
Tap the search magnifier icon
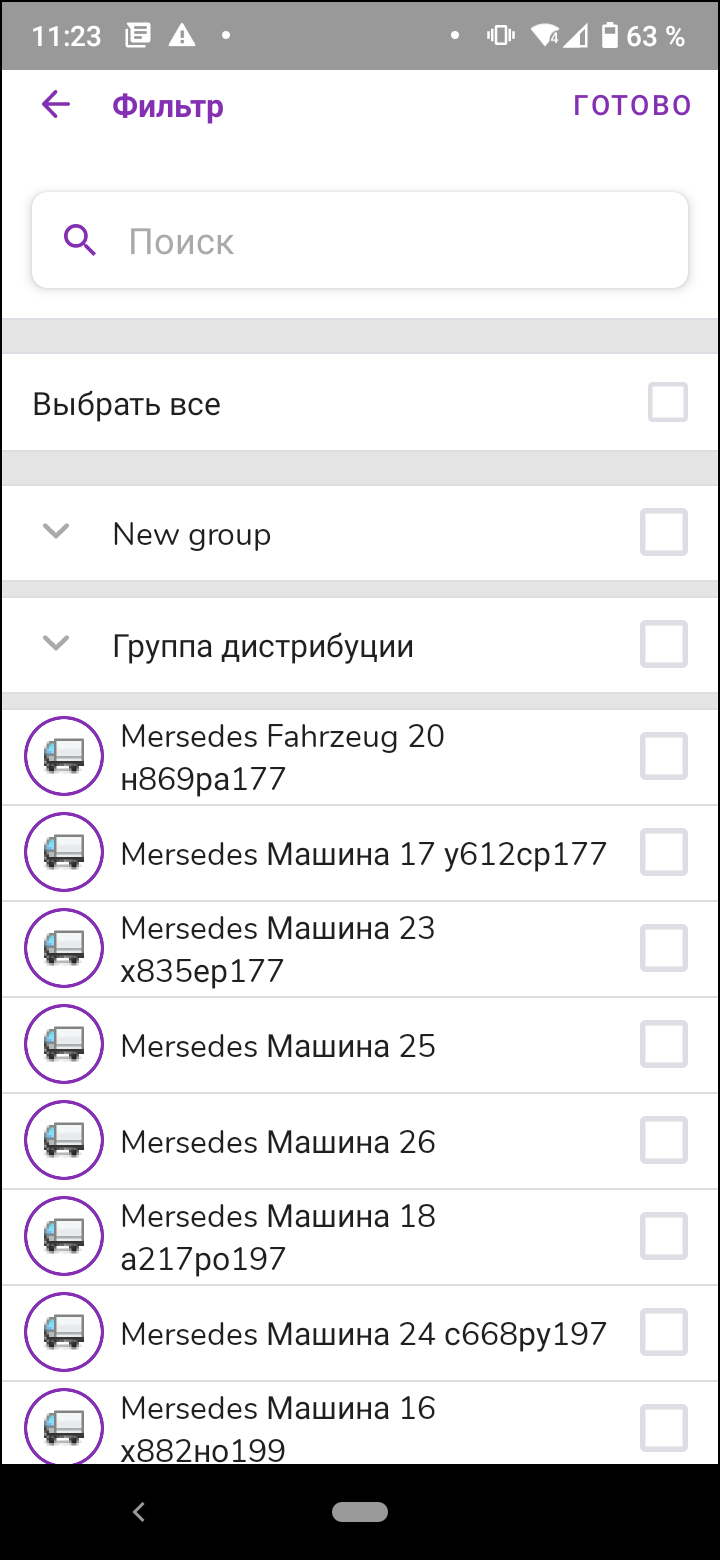tap(80, 241)
